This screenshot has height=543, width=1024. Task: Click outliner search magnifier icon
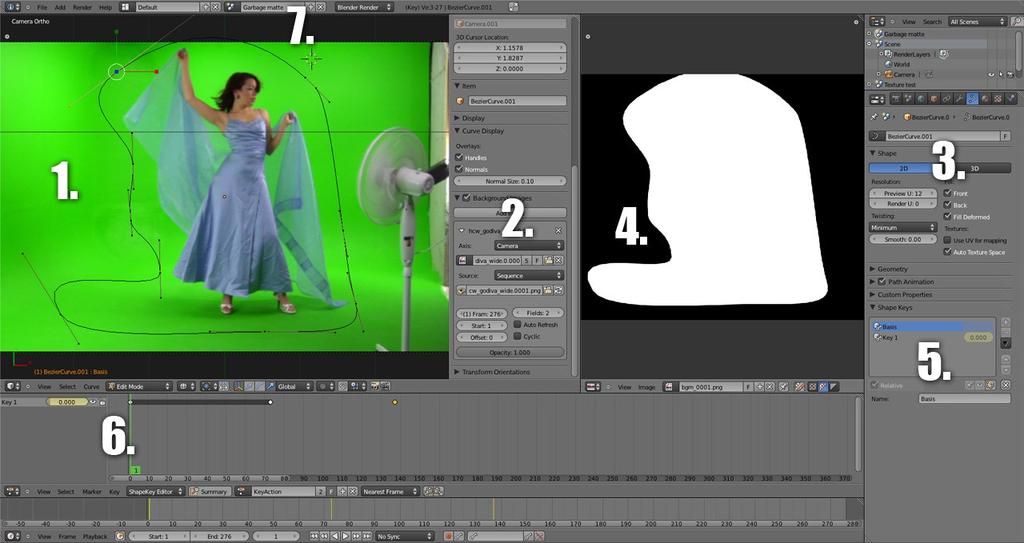click(x=1017, y=22)
